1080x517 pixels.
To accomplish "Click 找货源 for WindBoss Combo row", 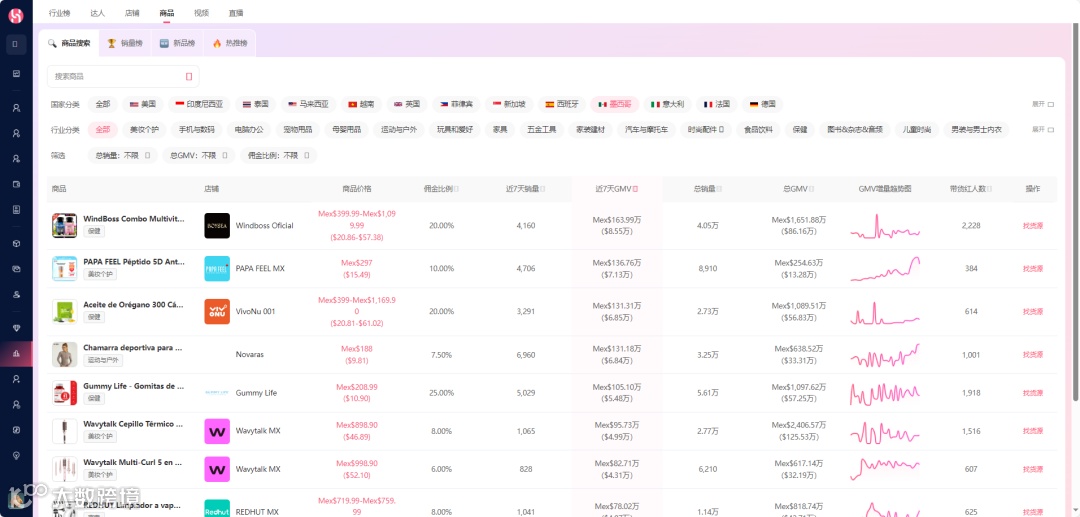I will pyautogui.click(x=1032, y=226).
